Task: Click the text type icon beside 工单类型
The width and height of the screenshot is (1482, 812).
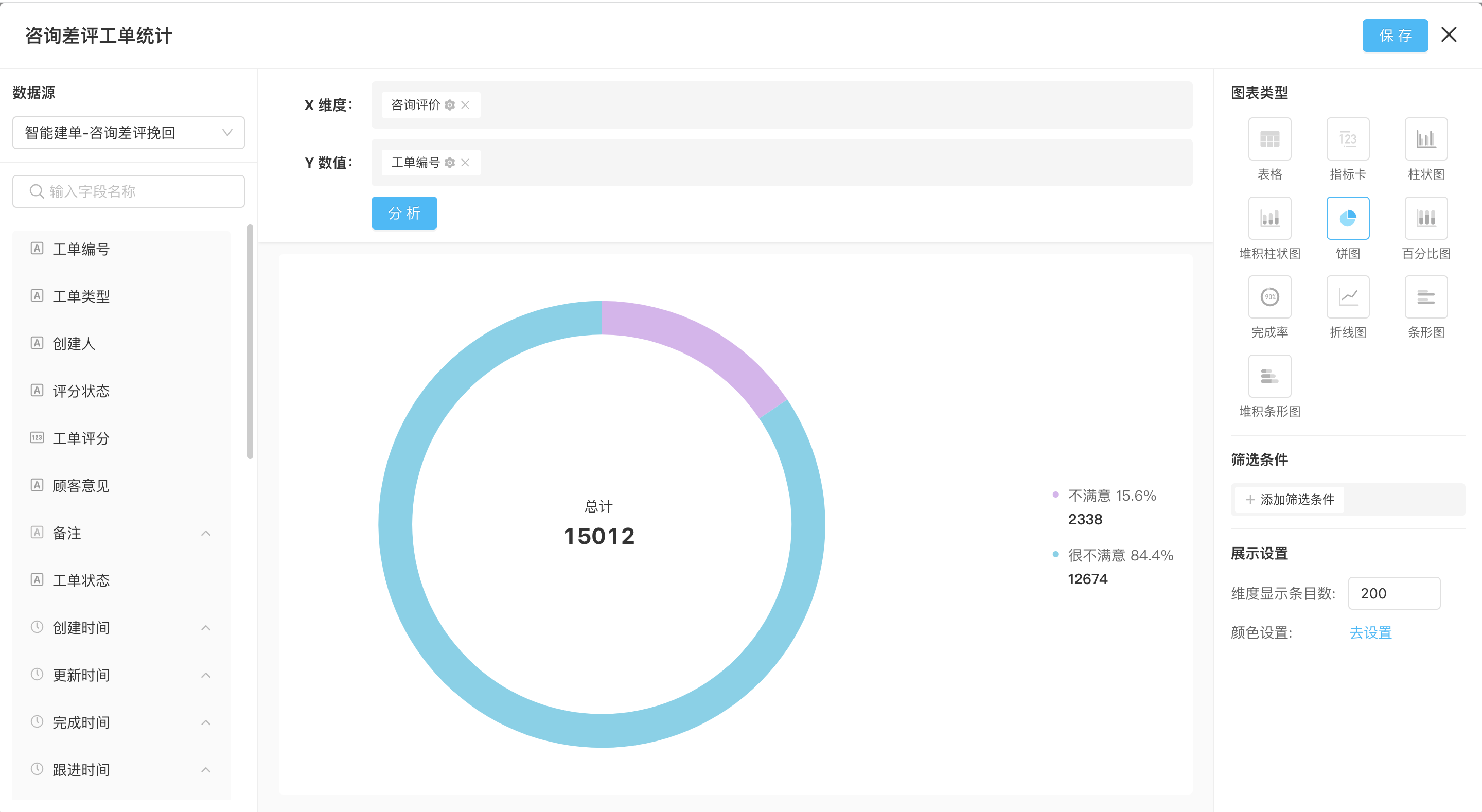Action: point(37,296)
